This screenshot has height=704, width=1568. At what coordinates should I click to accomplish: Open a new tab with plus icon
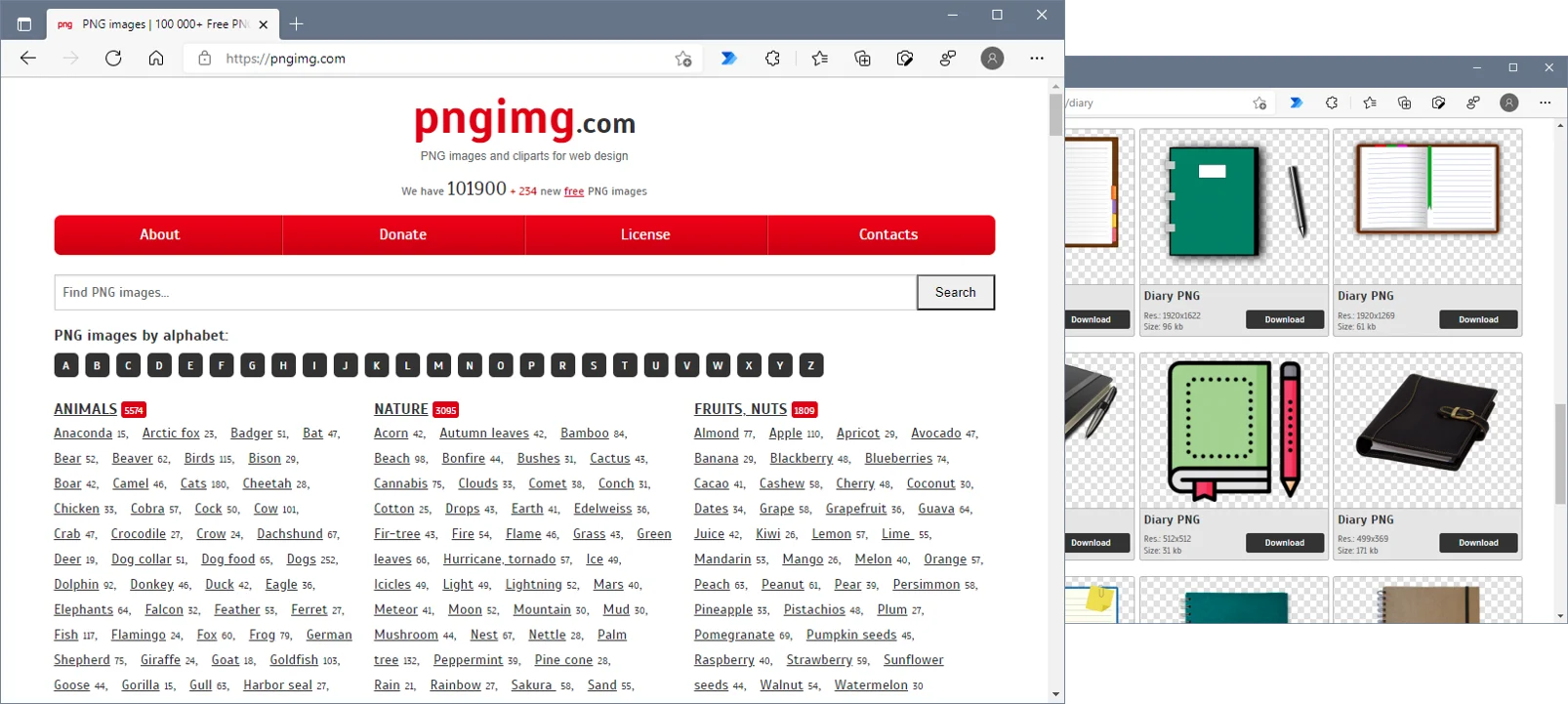pyautogui.click(x=297, y=23)
